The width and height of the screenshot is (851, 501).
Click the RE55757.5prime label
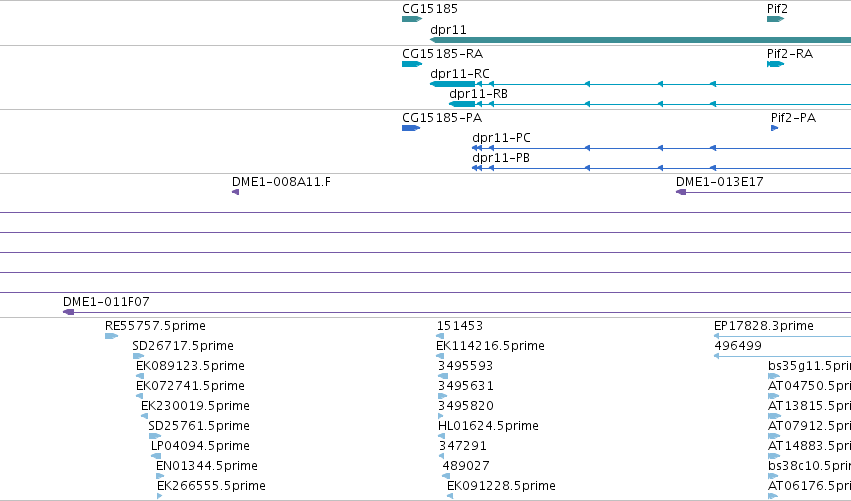156,326
